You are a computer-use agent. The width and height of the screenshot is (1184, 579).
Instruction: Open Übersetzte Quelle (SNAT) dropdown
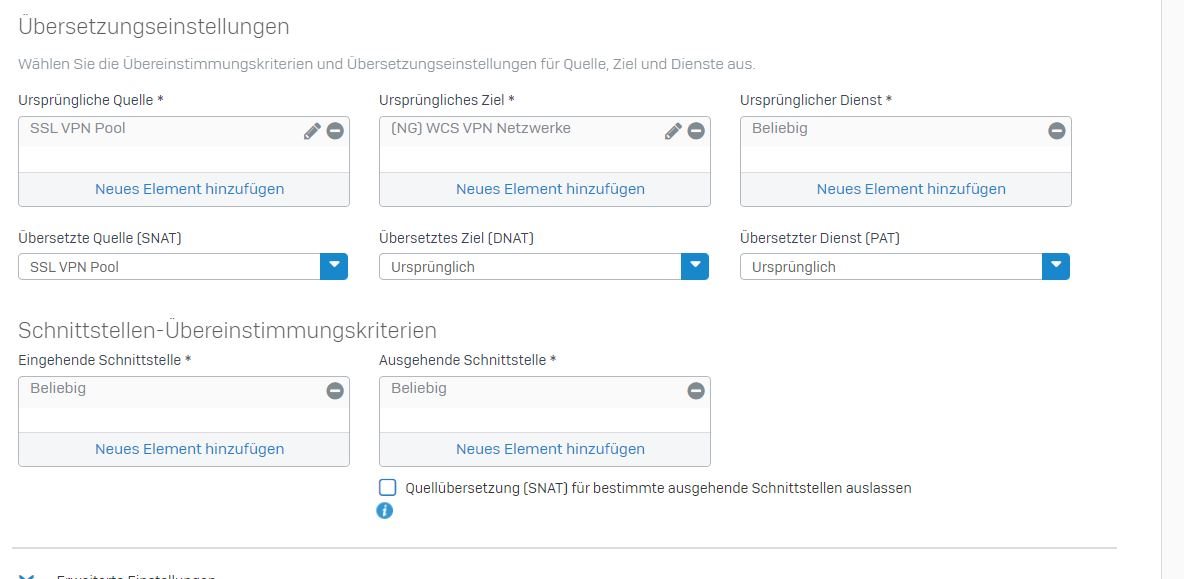click(x=183, y=266)
